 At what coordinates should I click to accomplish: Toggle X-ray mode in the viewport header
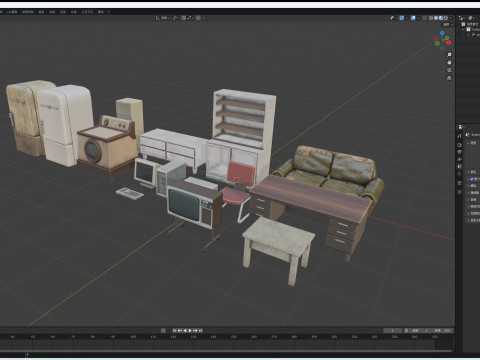tap(424, 18)
